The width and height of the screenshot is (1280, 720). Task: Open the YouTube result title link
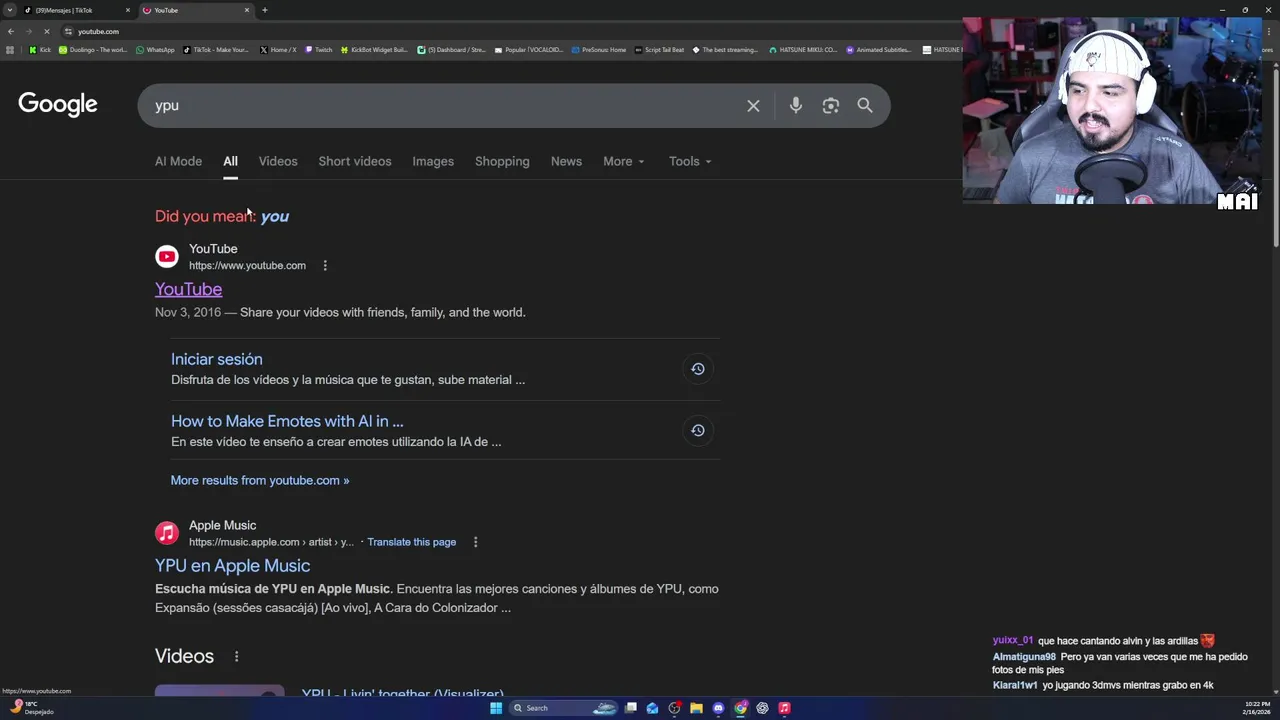pos(188,289)
